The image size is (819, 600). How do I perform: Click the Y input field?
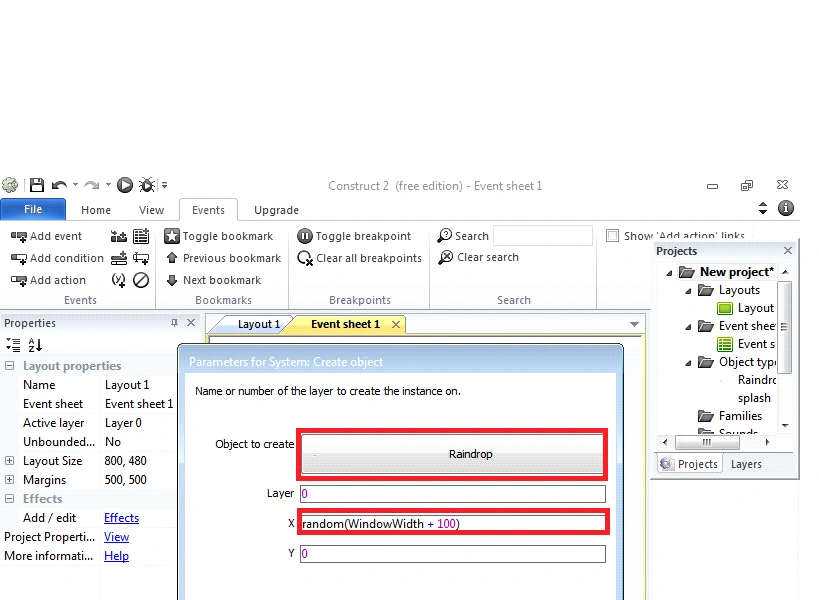[x=452, y=554]
